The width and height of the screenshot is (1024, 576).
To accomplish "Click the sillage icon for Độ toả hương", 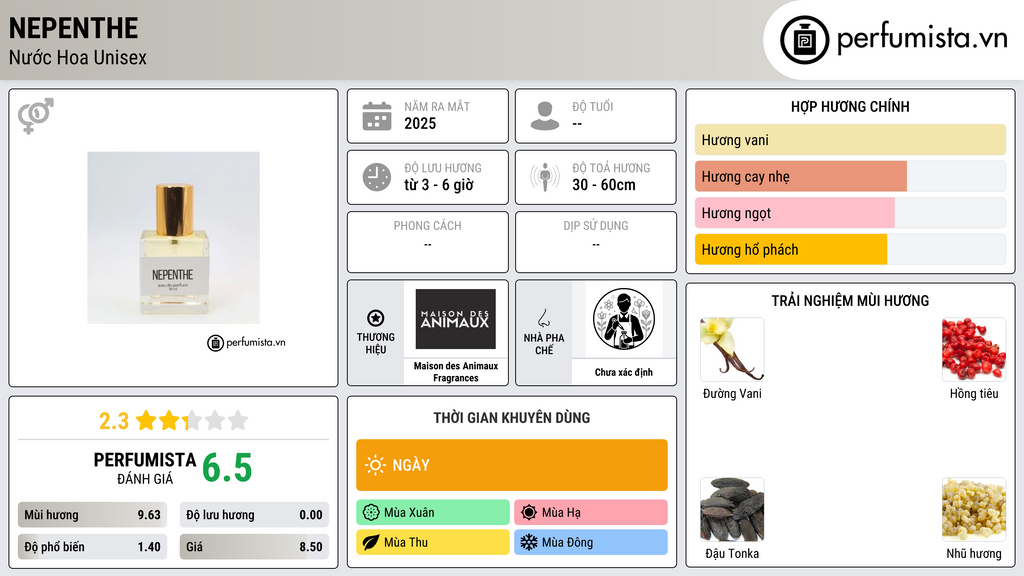I will pyautogui.click(x=545, y=177).
